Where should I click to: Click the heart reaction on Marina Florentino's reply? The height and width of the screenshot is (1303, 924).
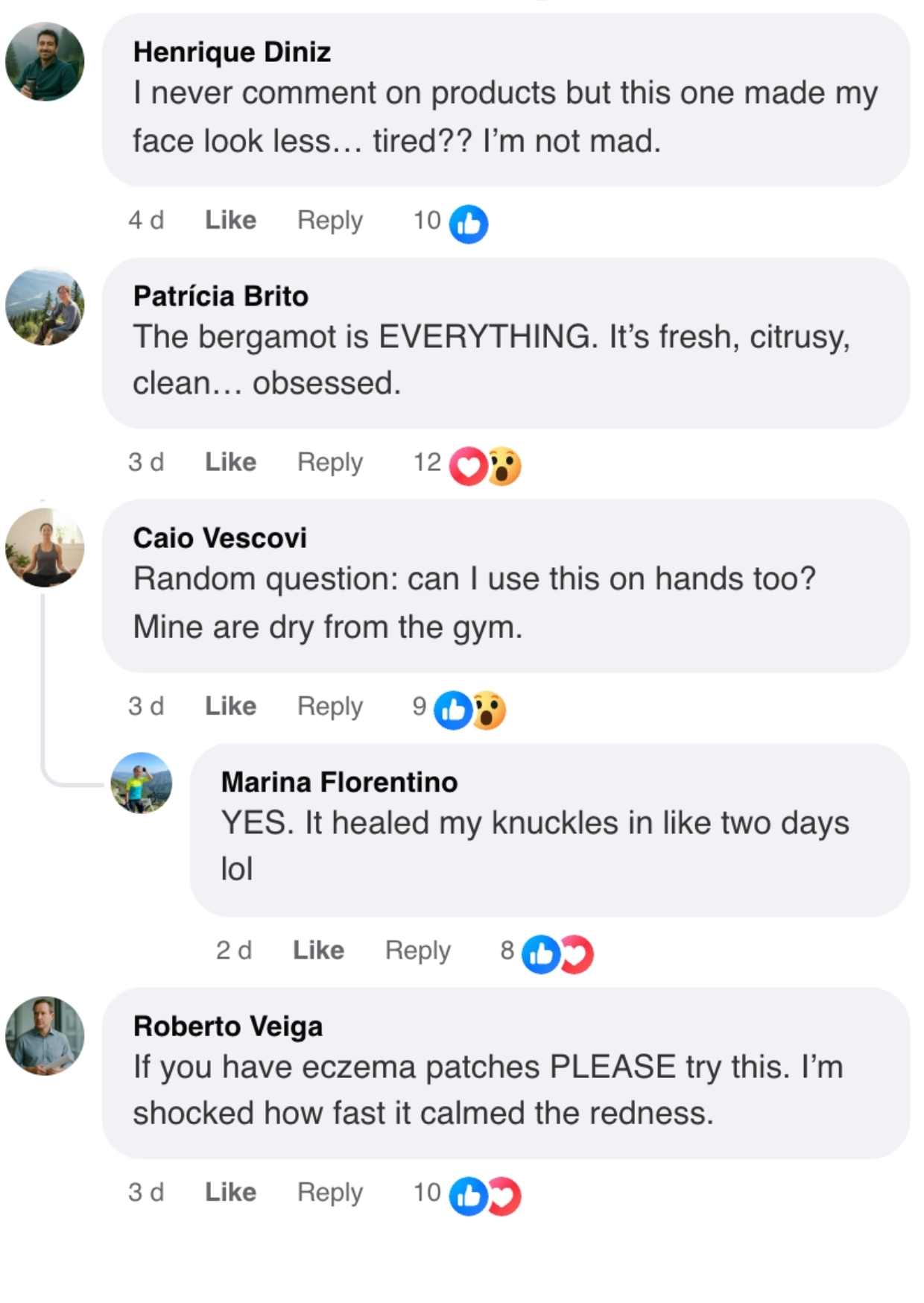coord(577,954)
